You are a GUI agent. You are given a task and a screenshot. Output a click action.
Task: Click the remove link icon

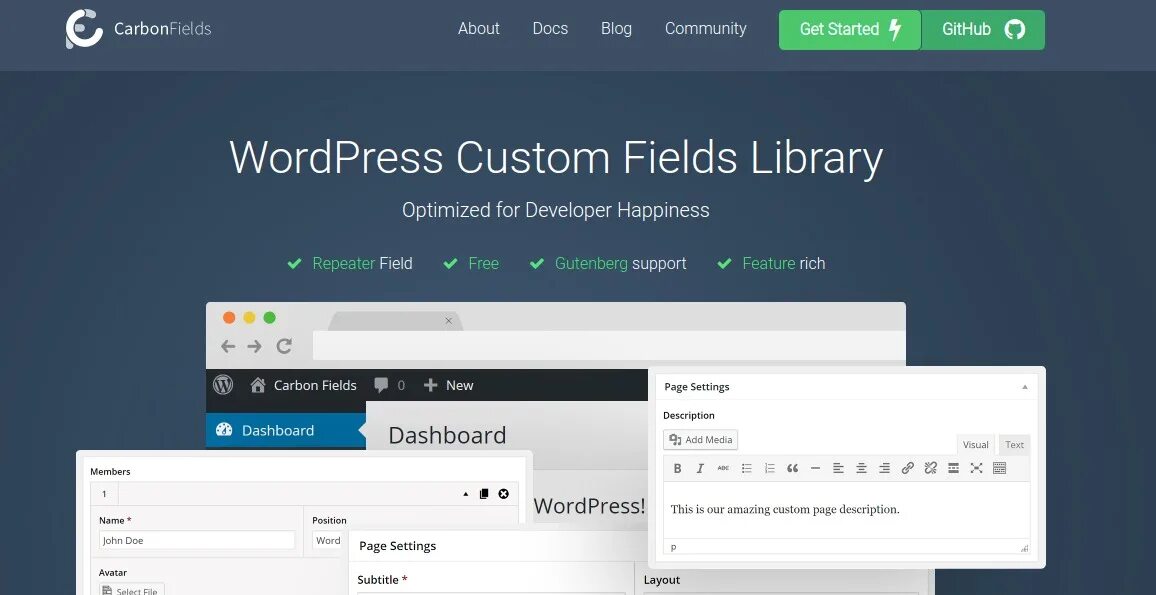(x=930, y=468)
